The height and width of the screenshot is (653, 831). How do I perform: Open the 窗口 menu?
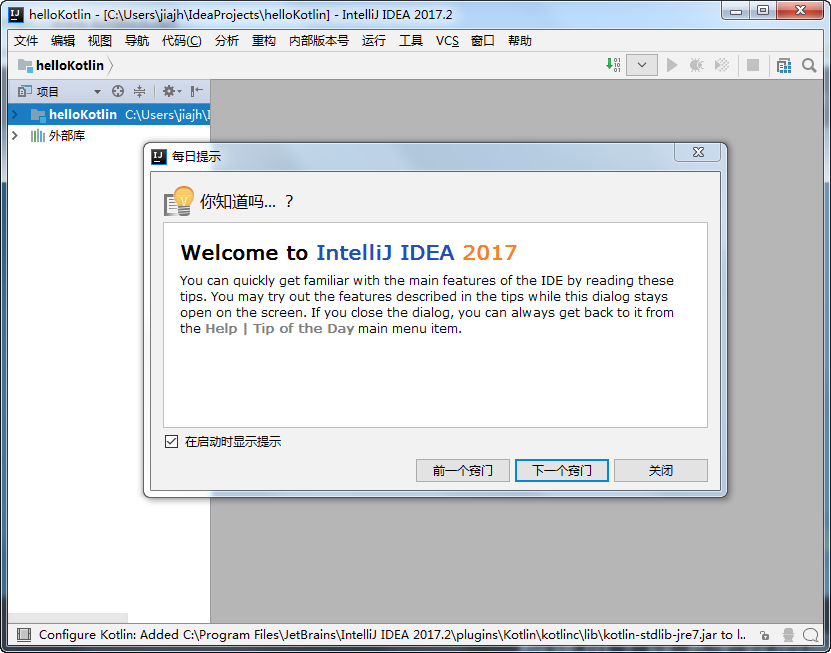coord(482,41)
